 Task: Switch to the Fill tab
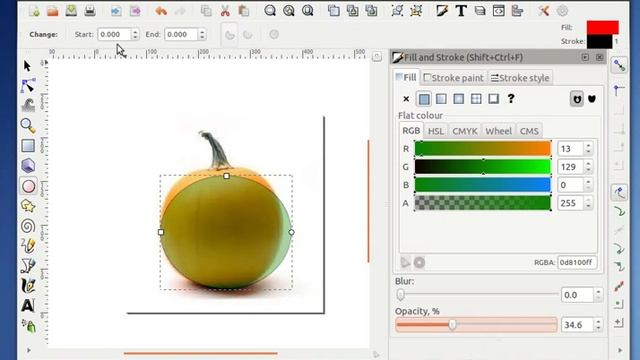(407, 78)
